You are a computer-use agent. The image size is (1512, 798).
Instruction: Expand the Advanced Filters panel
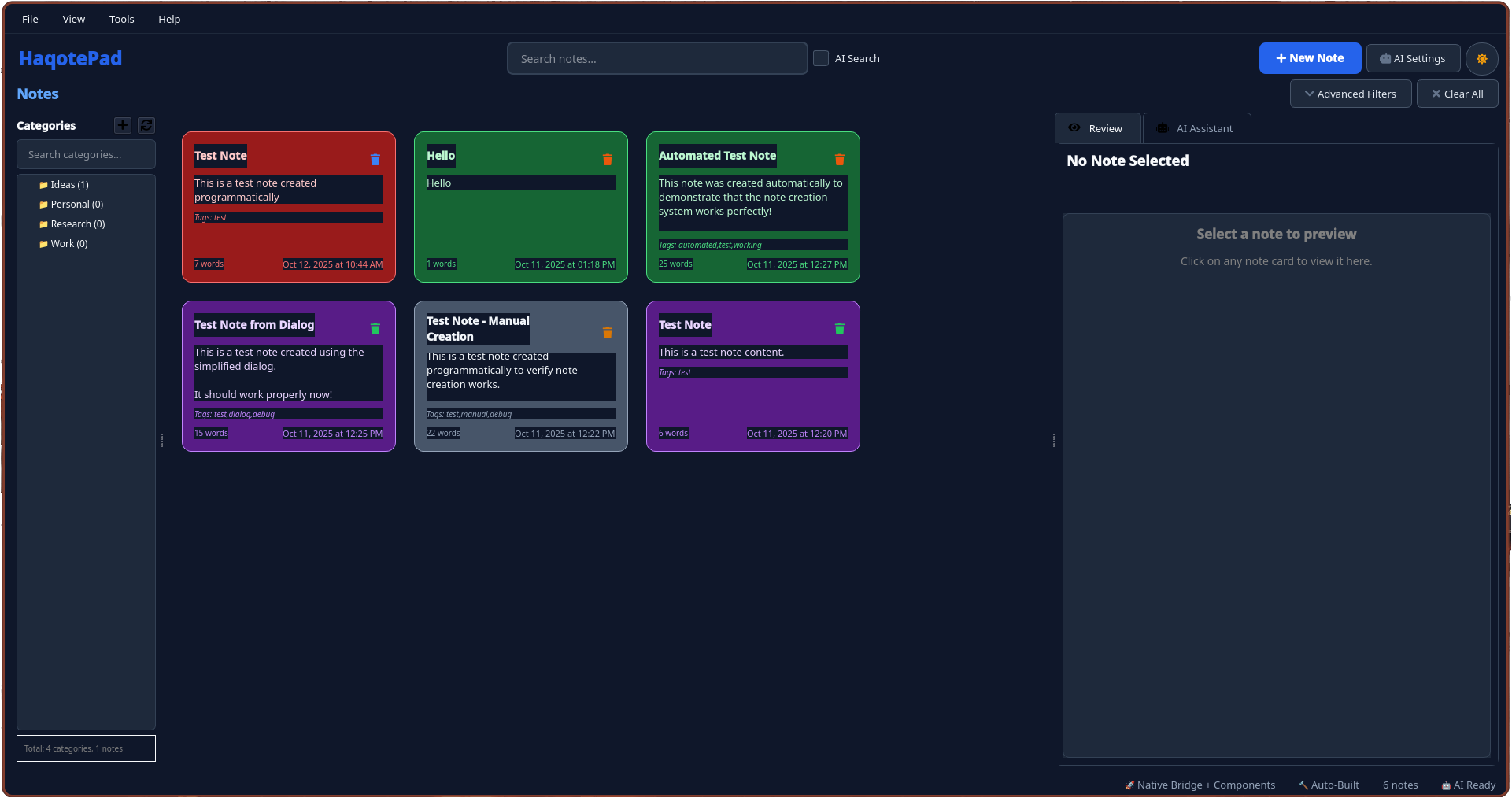pyautogui.click(x=1350, y=94)
